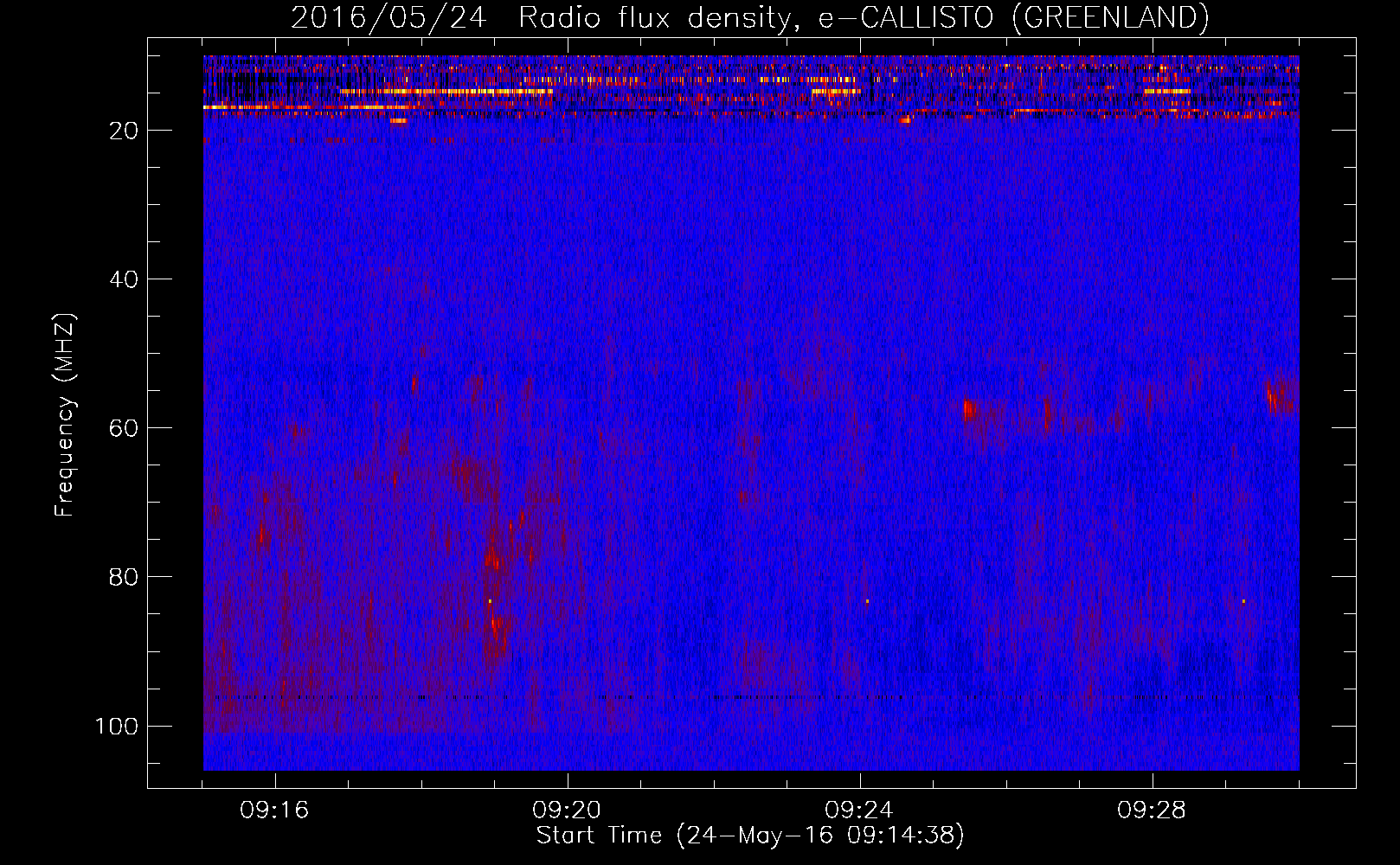Click the "Frequency (MHZ)" axis label
Image resolution: width=1400 pixels, height=865 pixels.
(x=65, y=415)
